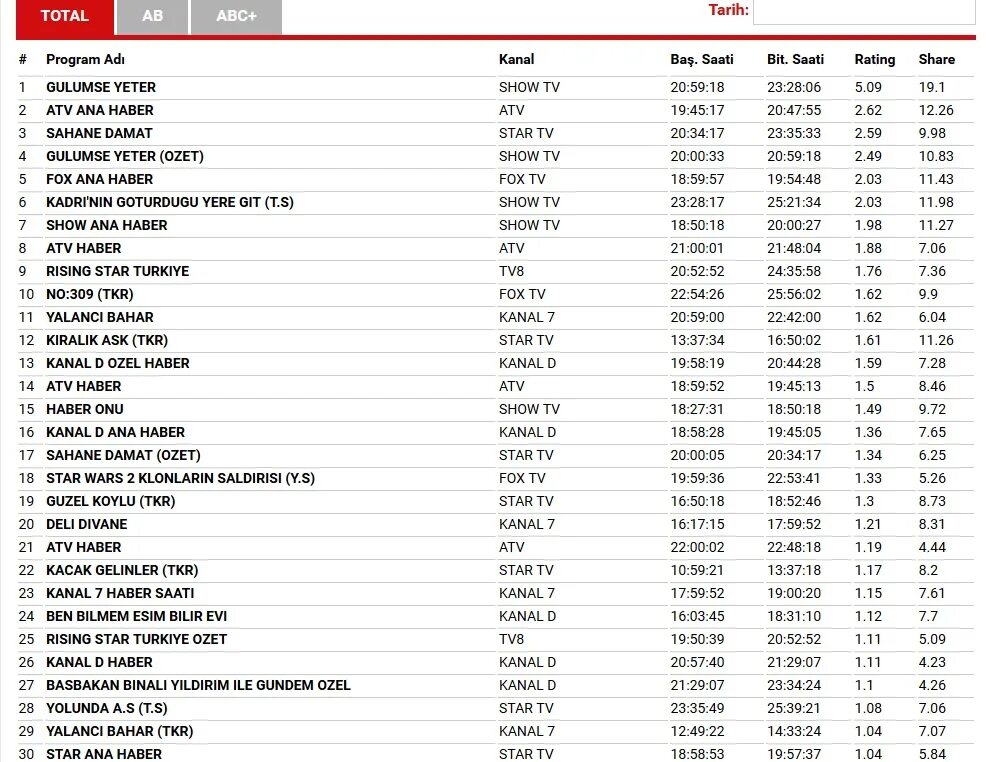Select the ATV ANA HABER program row
This screenshot has width=986, height=762.
tap(100, 110)
